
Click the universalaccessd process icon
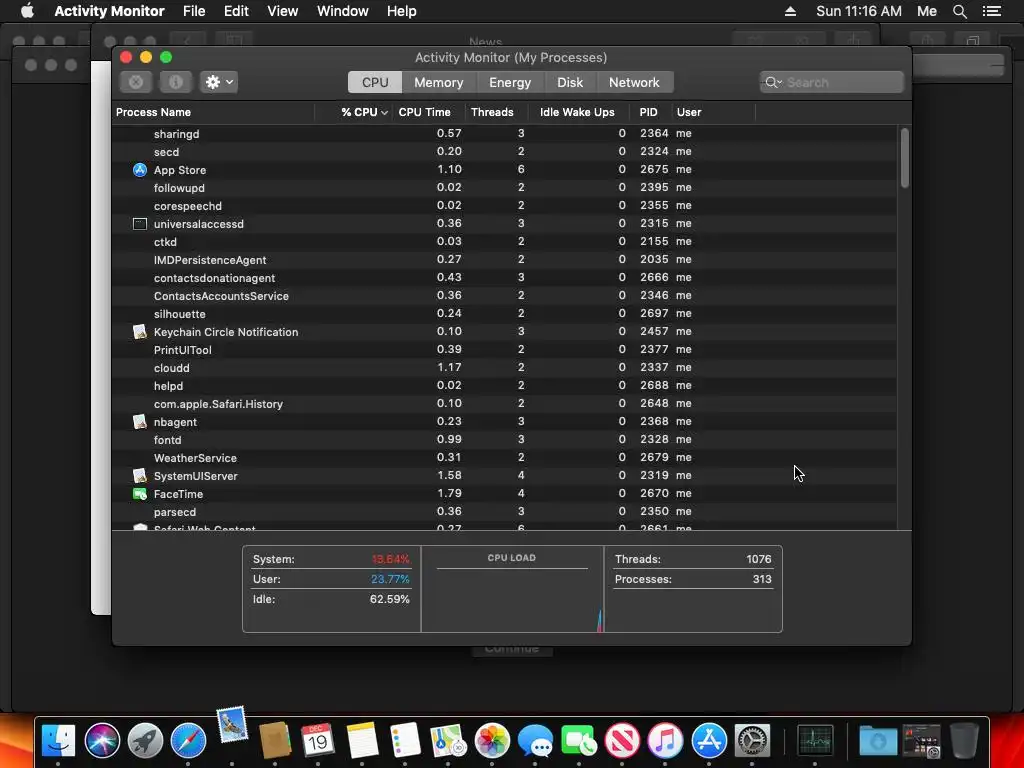point(140,224)
